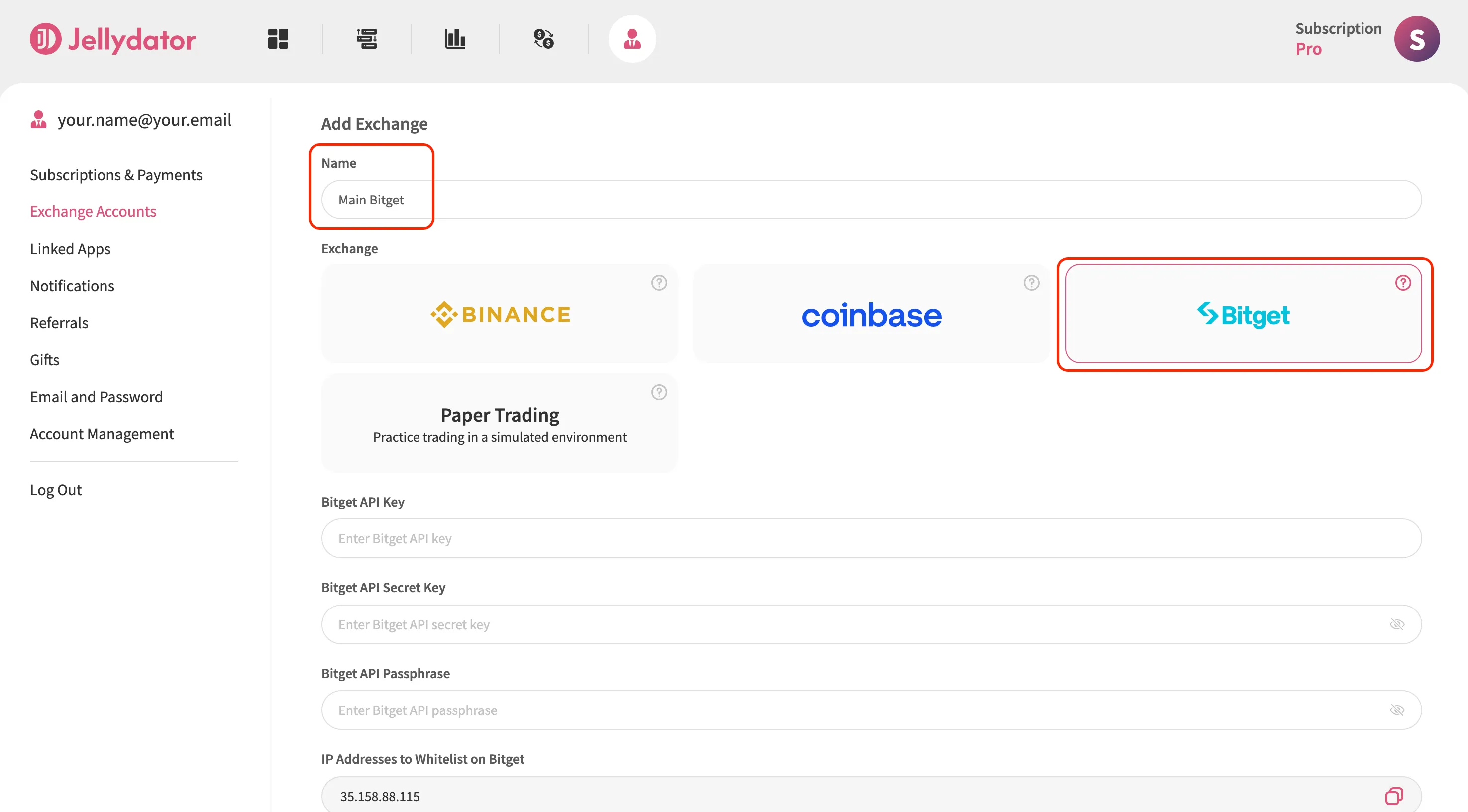Click the Jellydator logo

[x=112, y=39]
